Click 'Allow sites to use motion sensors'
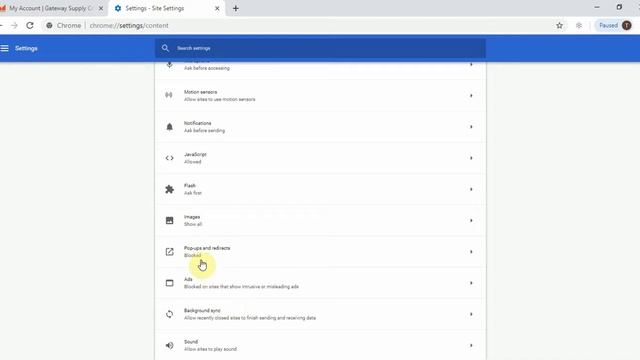The height and width of the screenshot is (360, 640). pyautogui.click(x=220, y=99)
